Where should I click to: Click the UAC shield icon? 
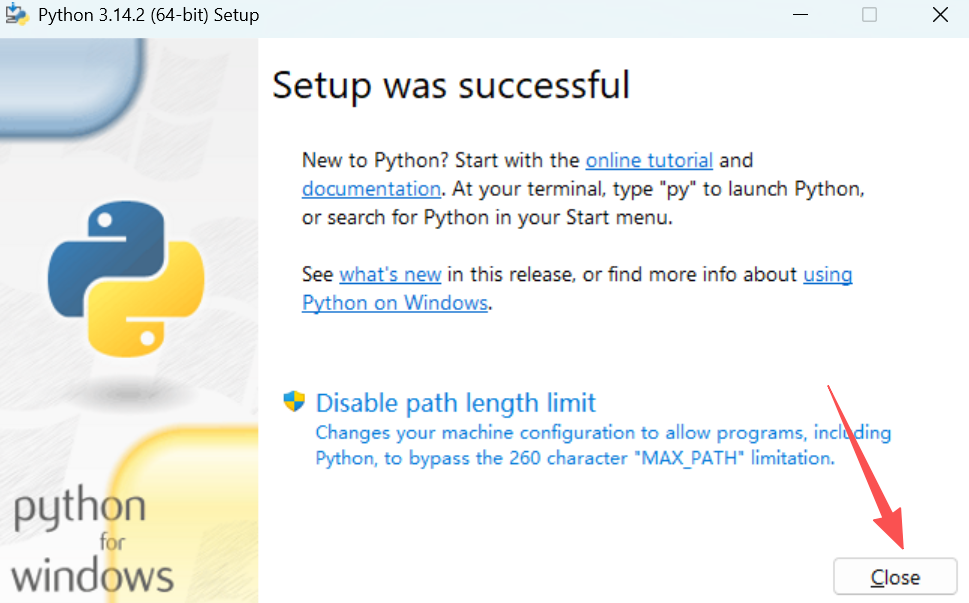pyautogui.click(x=294, y=402)
